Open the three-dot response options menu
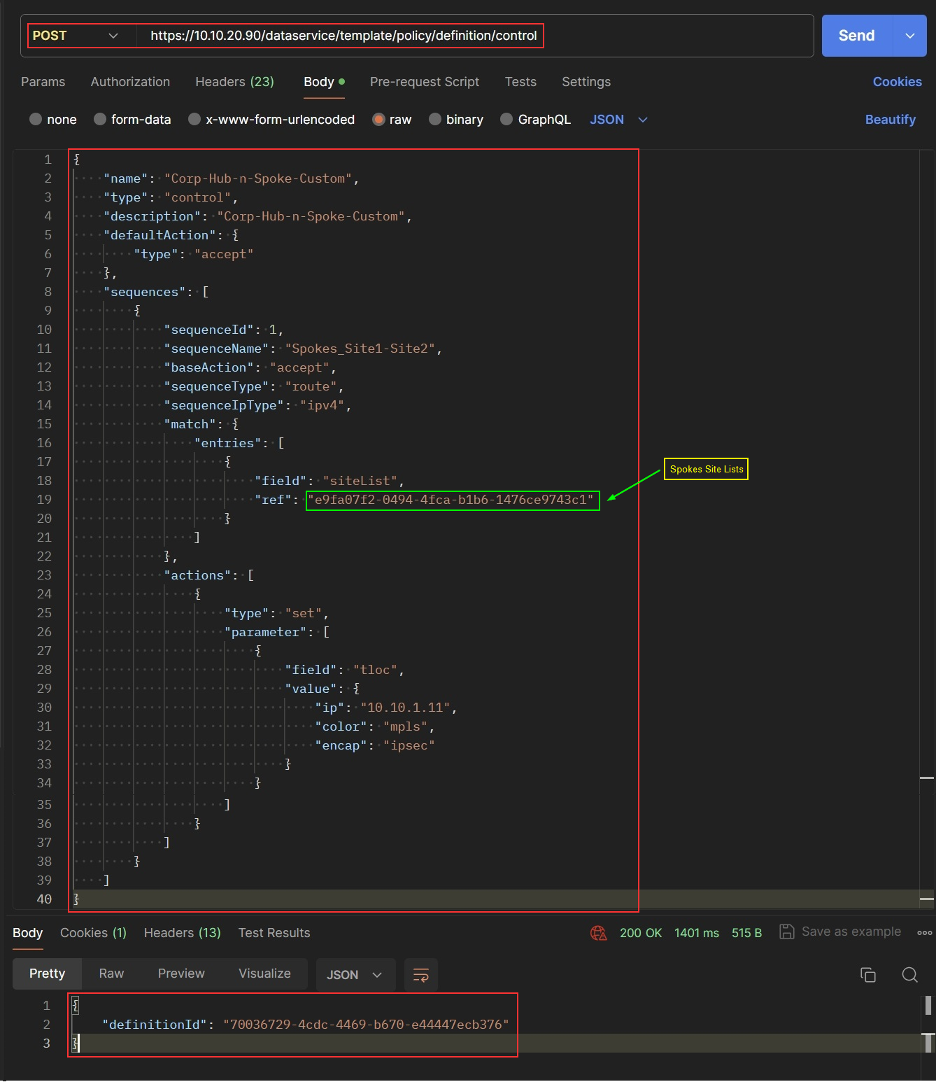Image resolution: width=936 pixels, height=1082 pixels. [x=924, y=932]
